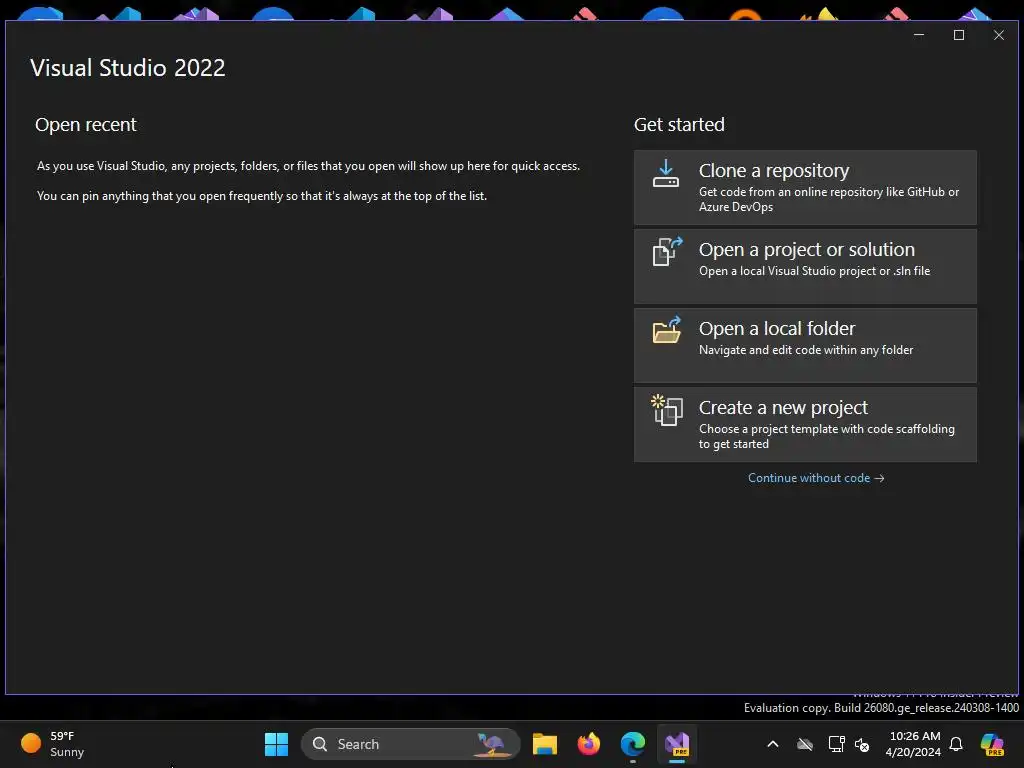
Task: Launch Copilot Preview from the taskbar
Action: tap(992, 744)
